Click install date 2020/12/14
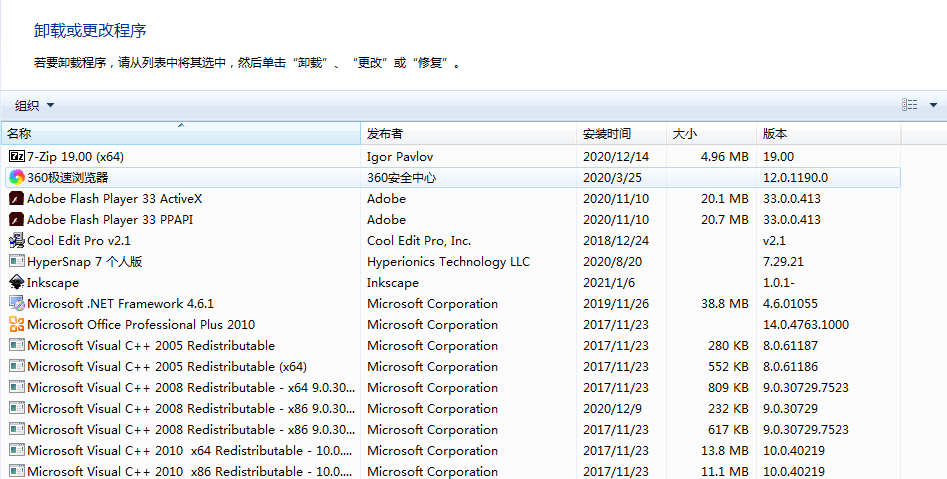 click(616, 156)
